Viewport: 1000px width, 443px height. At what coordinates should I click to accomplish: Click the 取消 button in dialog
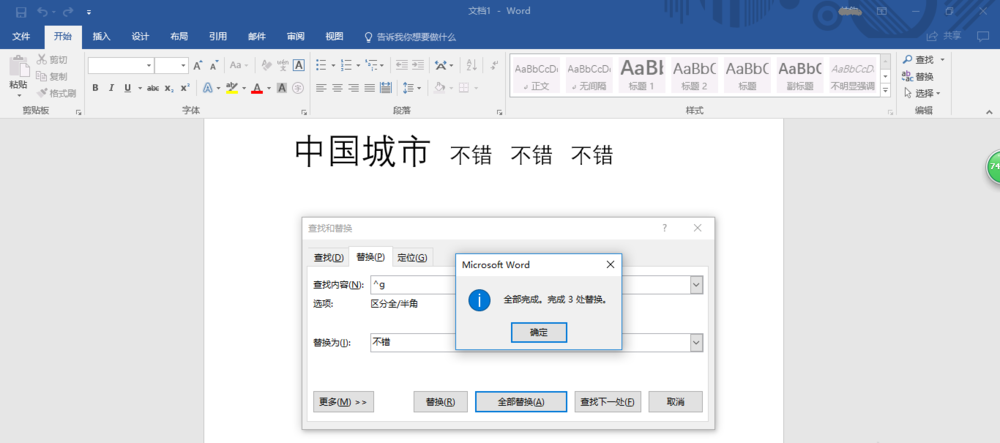coord(675,402)
